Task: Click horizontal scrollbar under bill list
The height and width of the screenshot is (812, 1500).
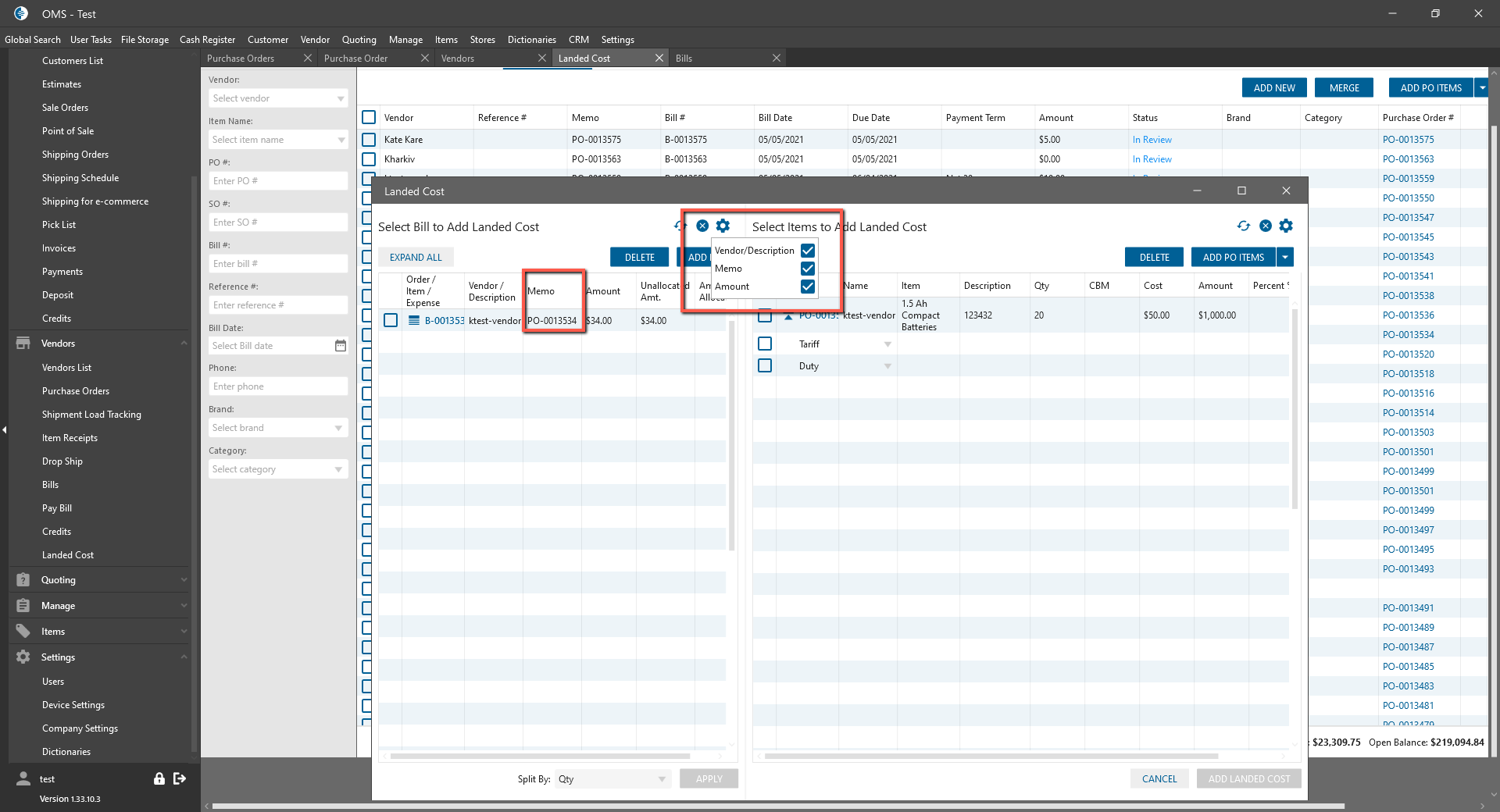Action: pyautogui.click(x=539, y=756)
